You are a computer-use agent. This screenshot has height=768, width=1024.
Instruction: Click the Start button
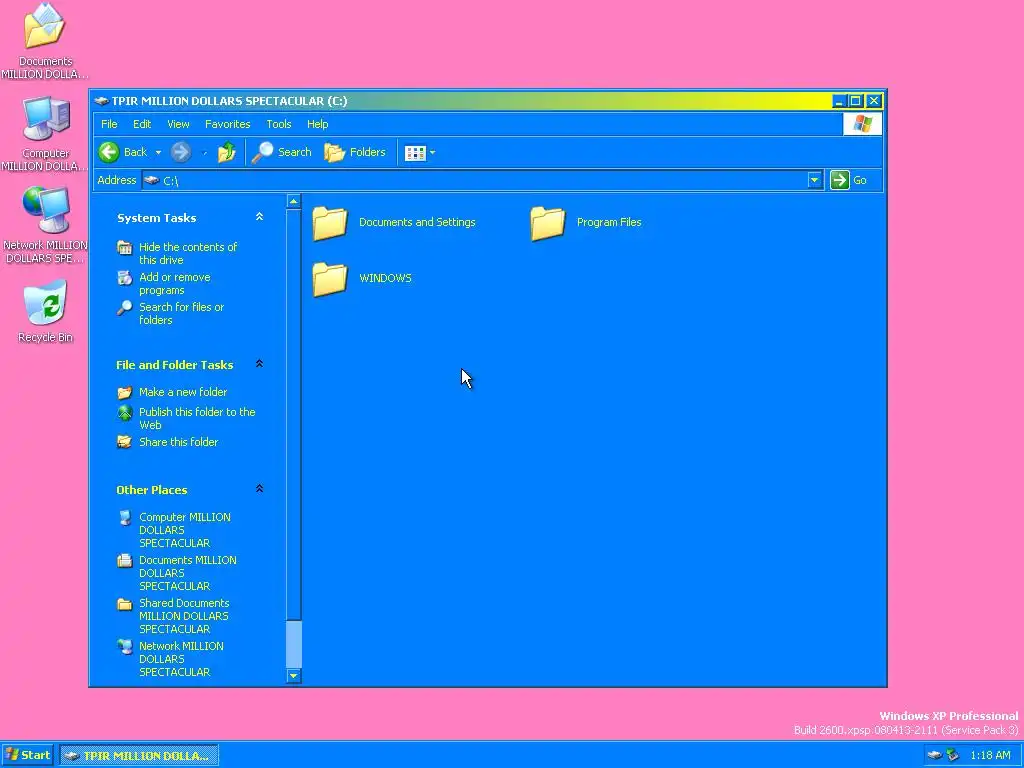coord(27,755)
